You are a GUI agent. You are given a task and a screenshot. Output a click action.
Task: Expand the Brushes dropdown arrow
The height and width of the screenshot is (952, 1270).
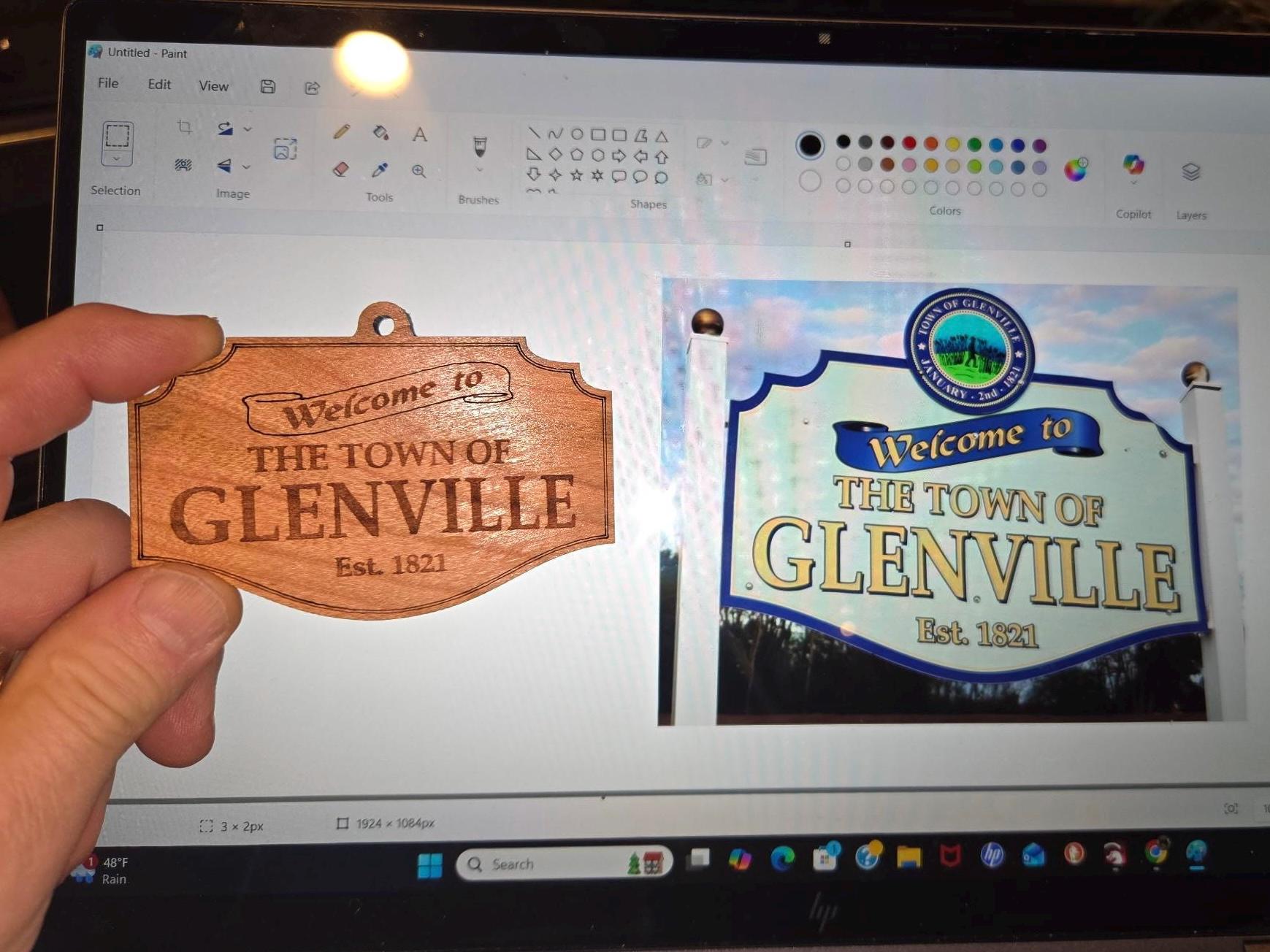(479, 170)
